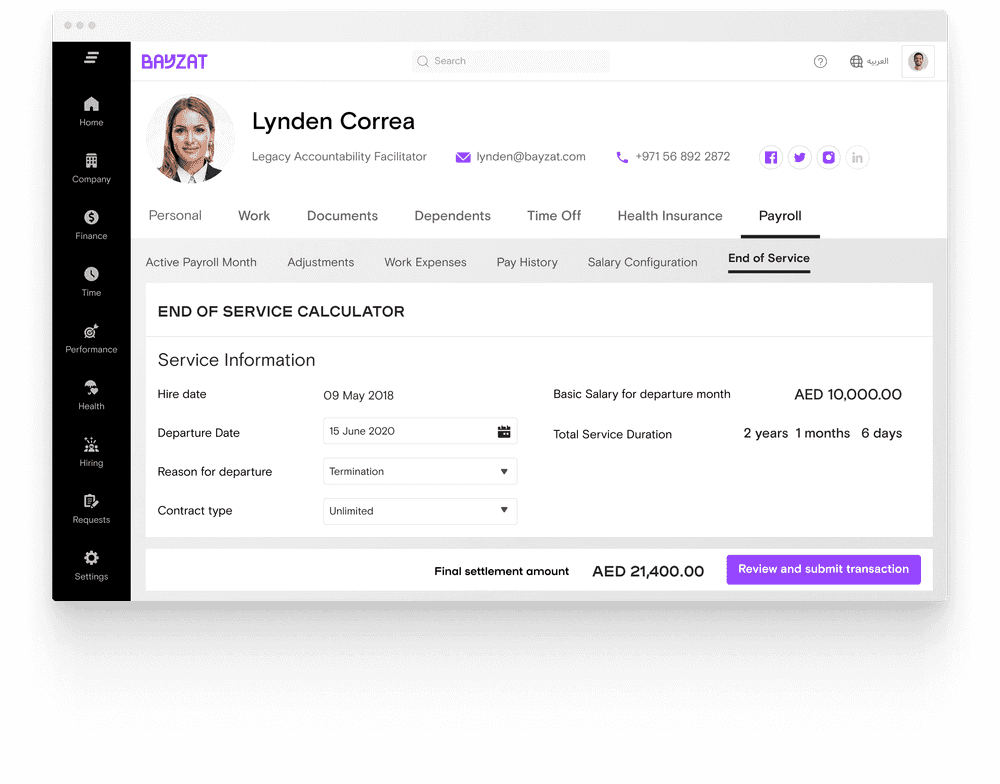The height and width of the screenshot is (784, 1000).
Task: Select the Salary Configuration sub-tab
Action: click(642, 262)
